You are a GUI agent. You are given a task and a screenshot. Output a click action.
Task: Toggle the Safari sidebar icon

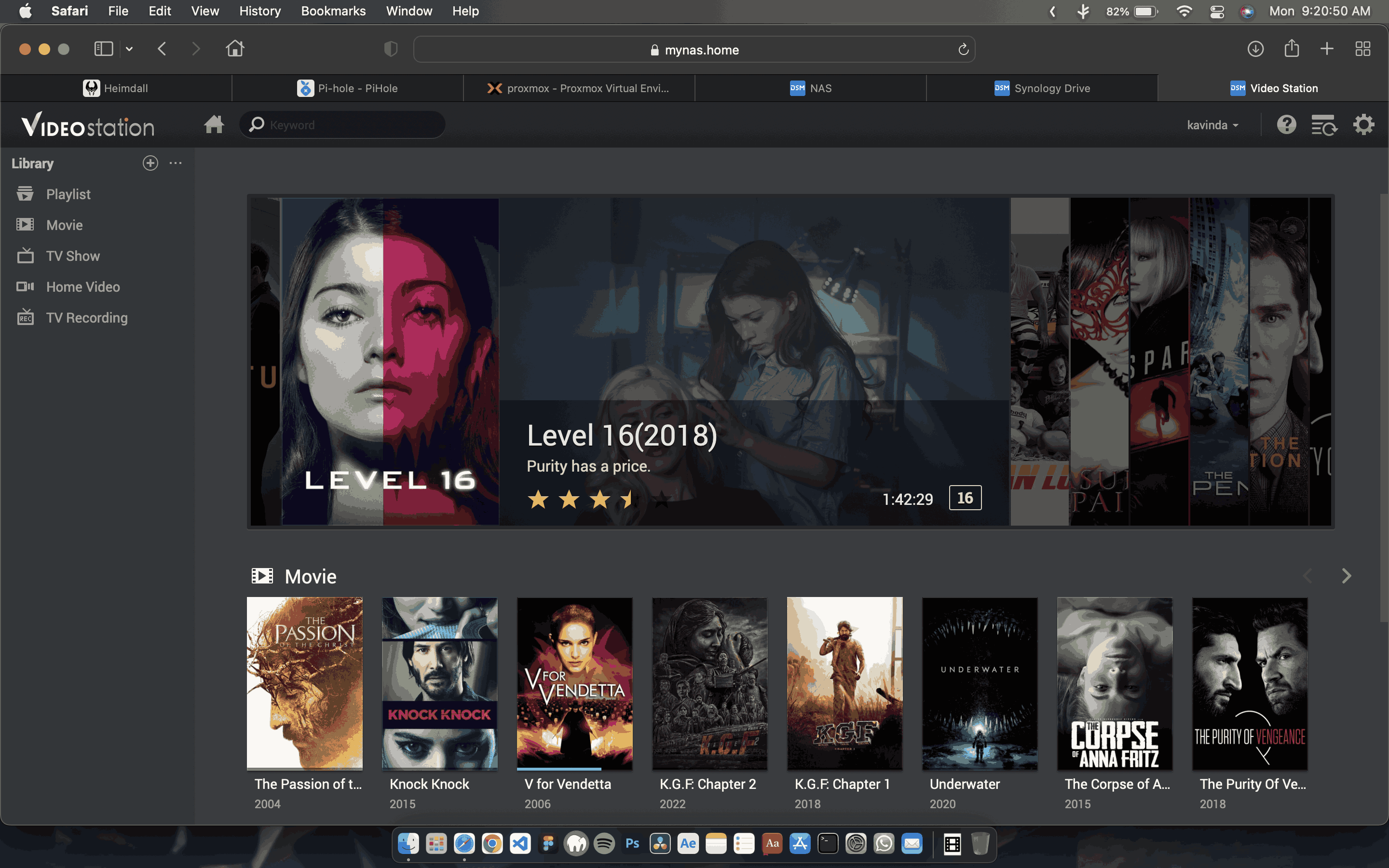coord(103,49)
